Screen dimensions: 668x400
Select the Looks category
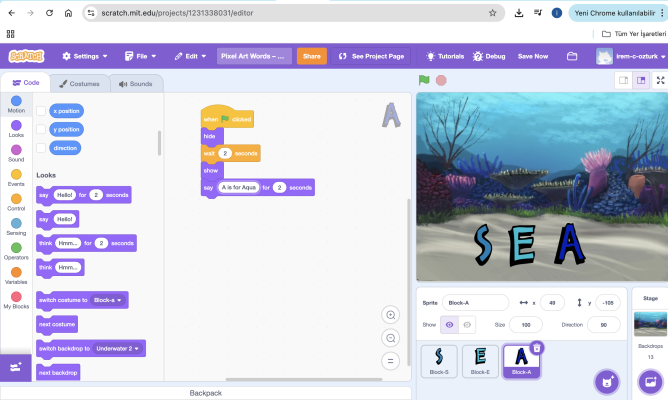pyautogui.click(x=16, y=129)
